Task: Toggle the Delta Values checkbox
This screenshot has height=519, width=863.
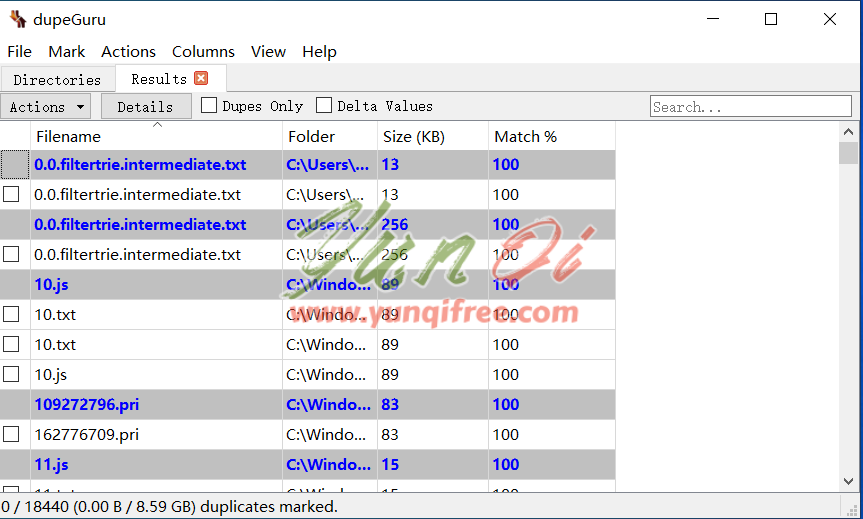Action: pyautogui.click(x=324, y=105)
